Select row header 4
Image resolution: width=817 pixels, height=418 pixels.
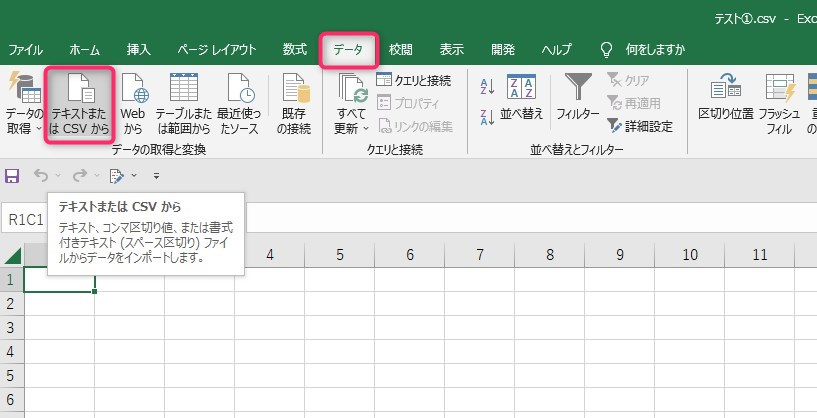(11, 351)
